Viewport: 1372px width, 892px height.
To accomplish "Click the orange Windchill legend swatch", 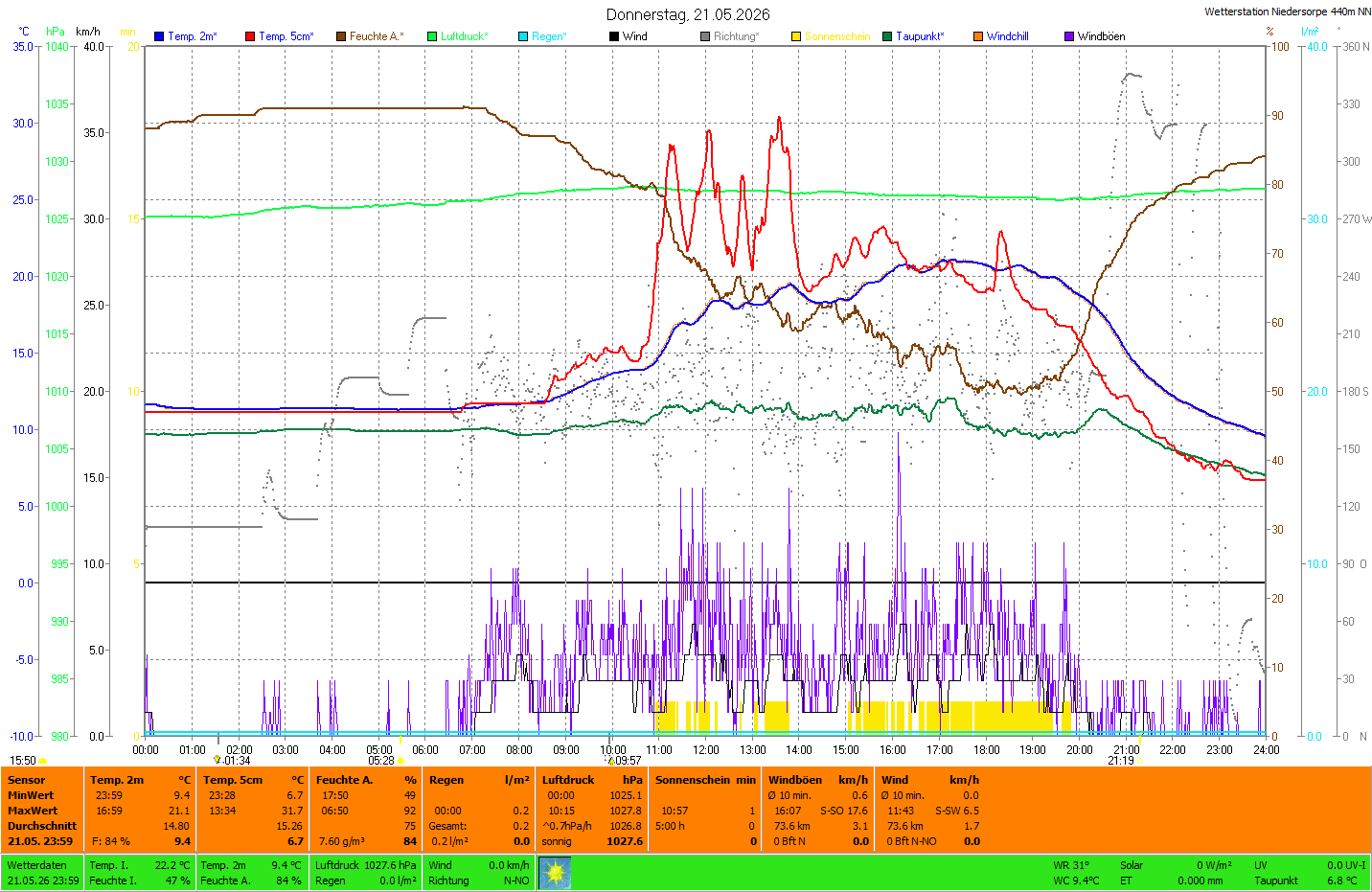I will [x=978, y=36].
